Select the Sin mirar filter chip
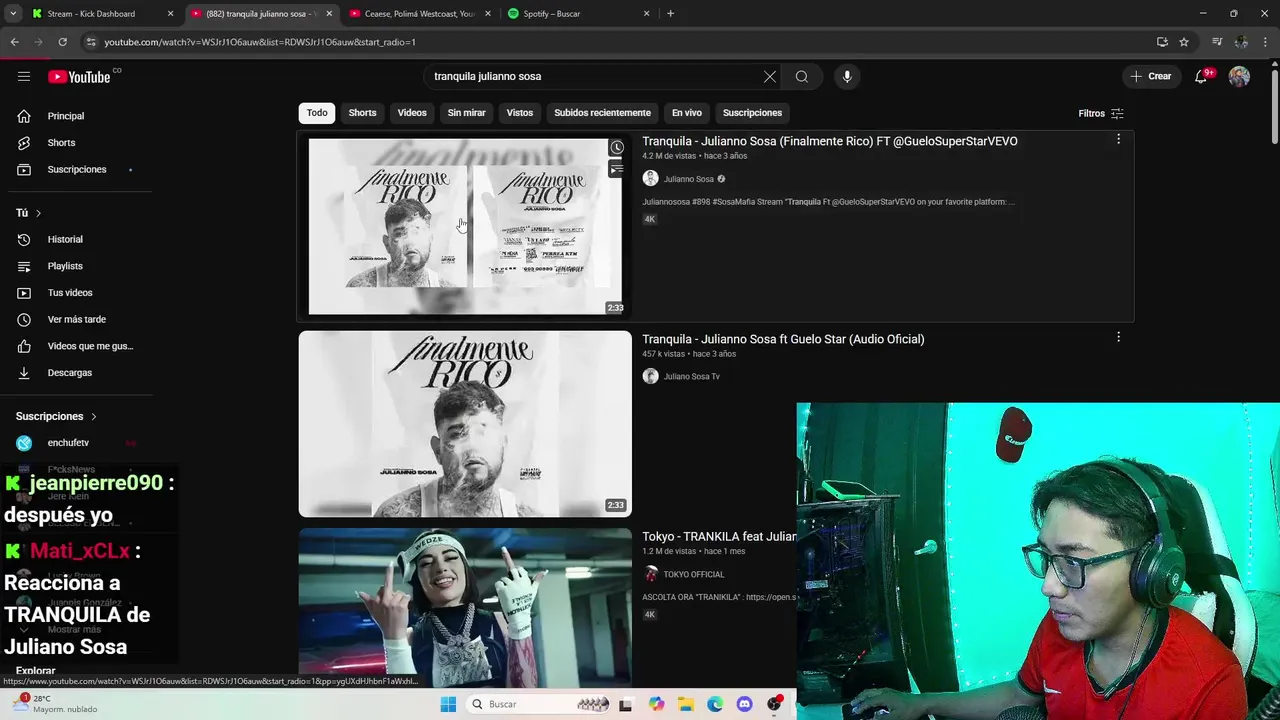 [466, 113]
